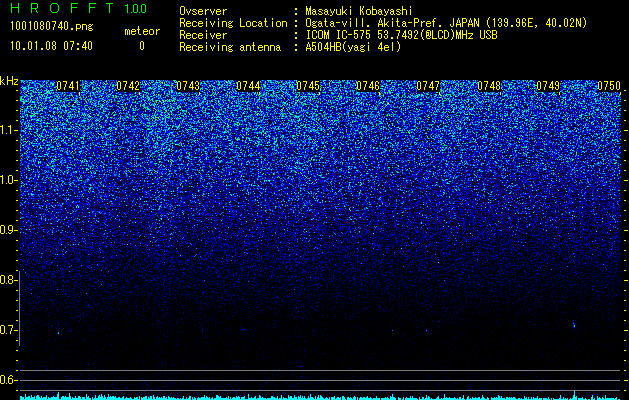
Task: Click the 0746 time marker
Action: pos(368,86)
